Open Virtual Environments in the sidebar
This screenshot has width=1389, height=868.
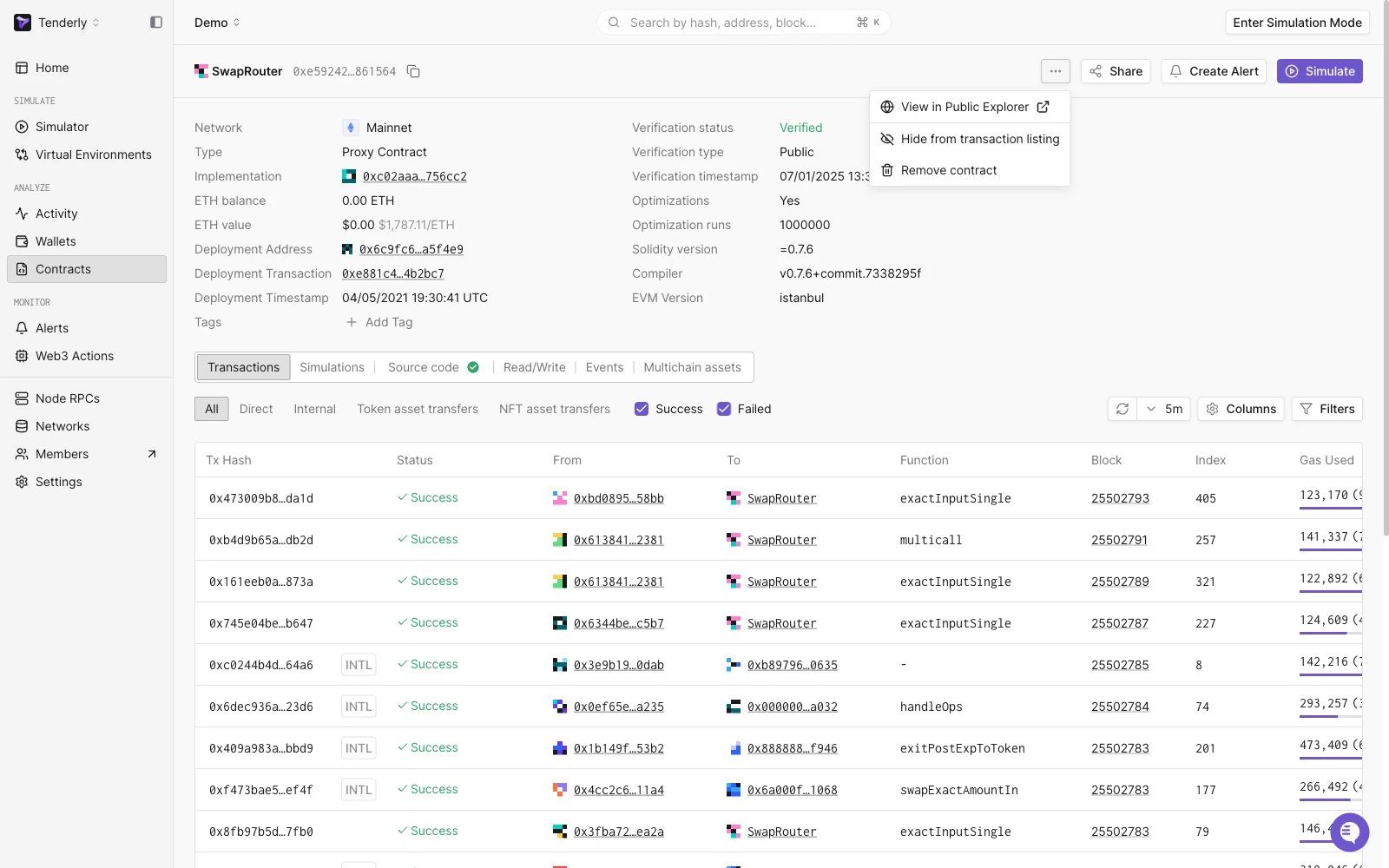click(87, 155)
